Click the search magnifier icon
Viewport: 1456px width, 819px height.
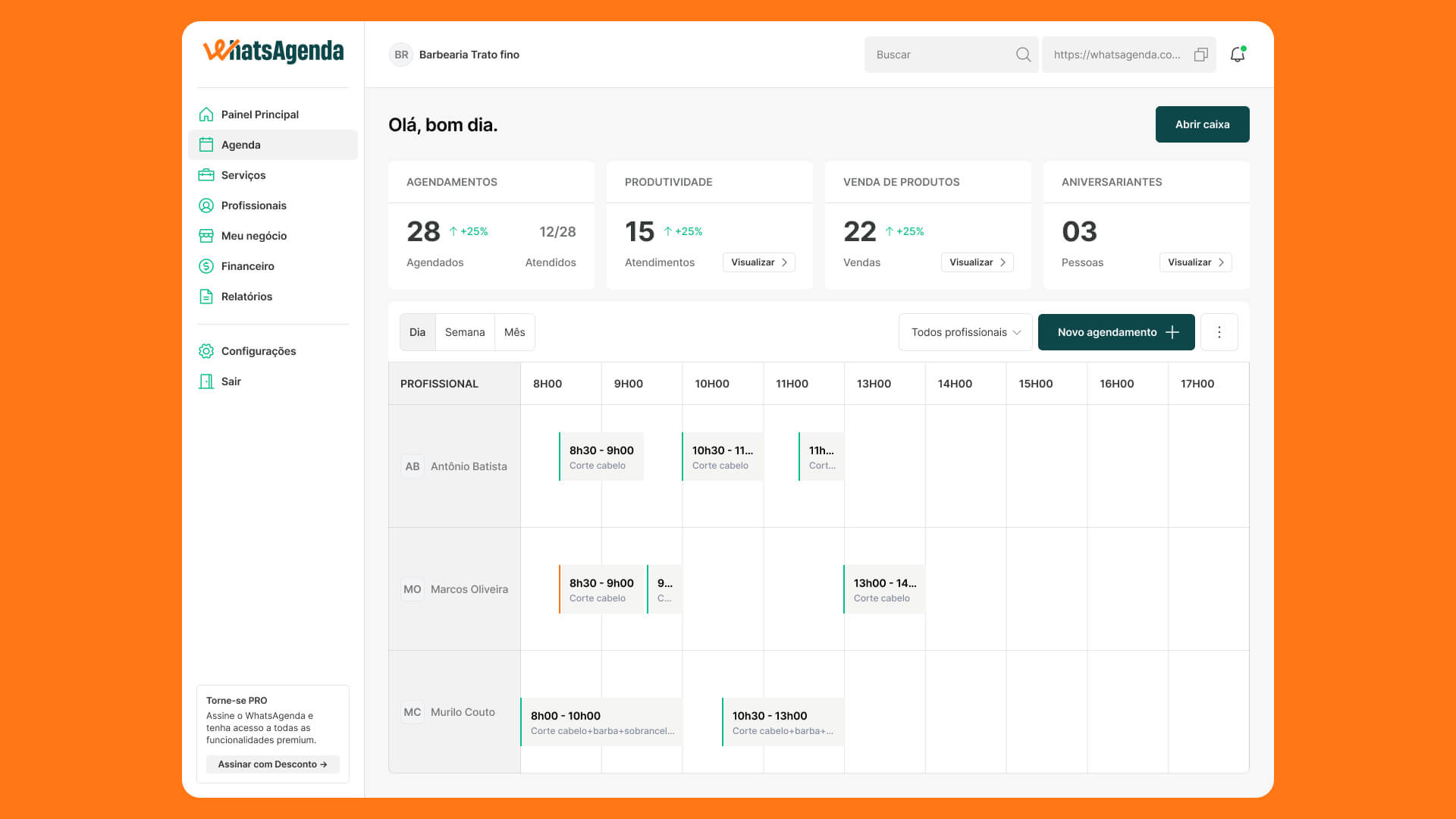pyautogui.click(x=1023, y=55)
